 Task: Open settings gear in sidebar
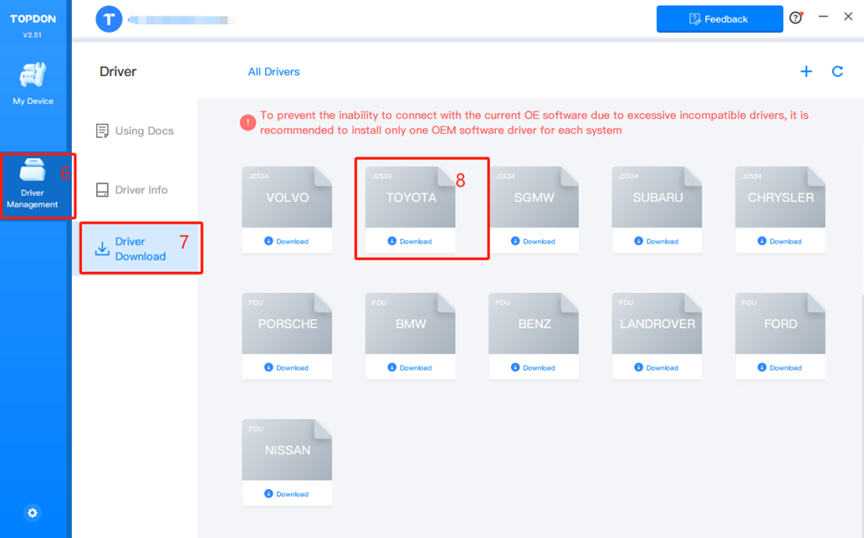click(33, 513)
